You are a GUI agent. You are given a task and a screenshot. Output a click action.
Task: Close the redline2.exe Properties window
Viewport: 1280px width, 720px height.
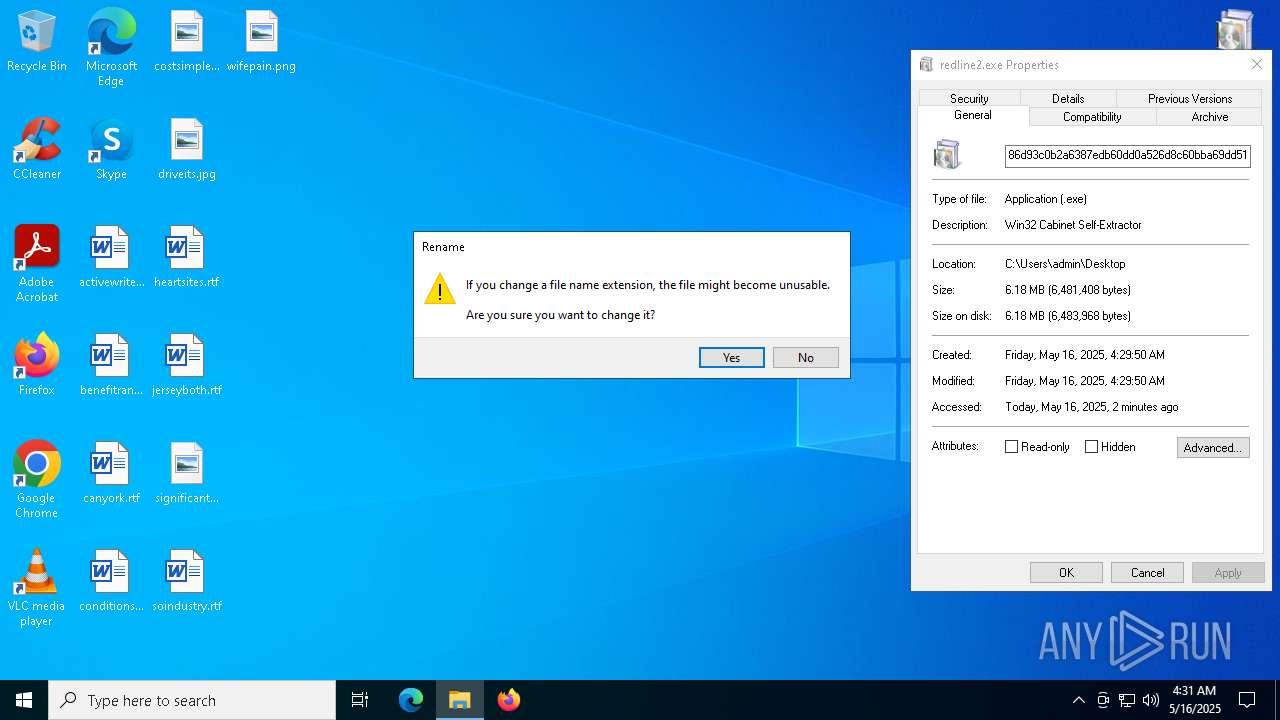pos(1257,64)
